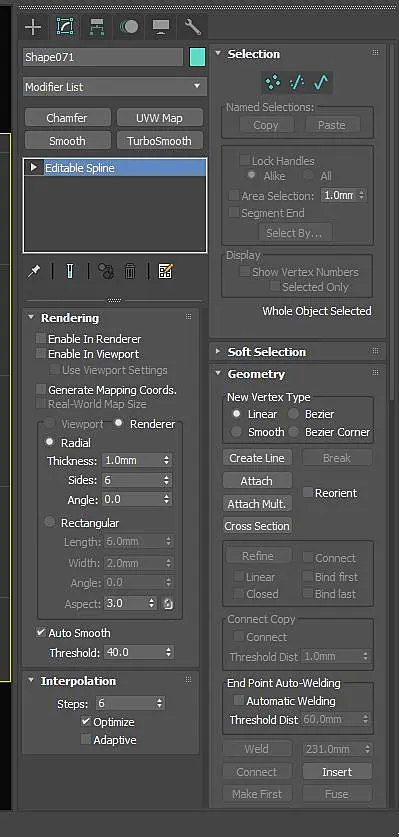Viewport: 399px width, 837px height.
Task: Click the Cross Section button
Action: pos(257,526)
